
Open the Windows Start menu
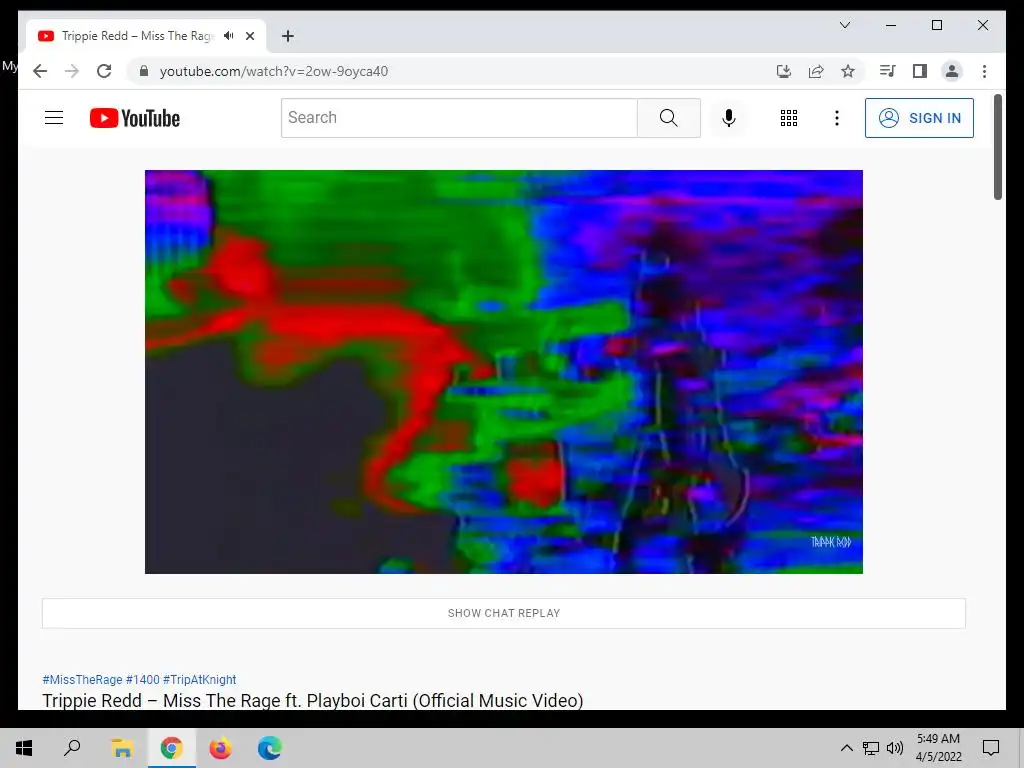click(x=24, y=748)
